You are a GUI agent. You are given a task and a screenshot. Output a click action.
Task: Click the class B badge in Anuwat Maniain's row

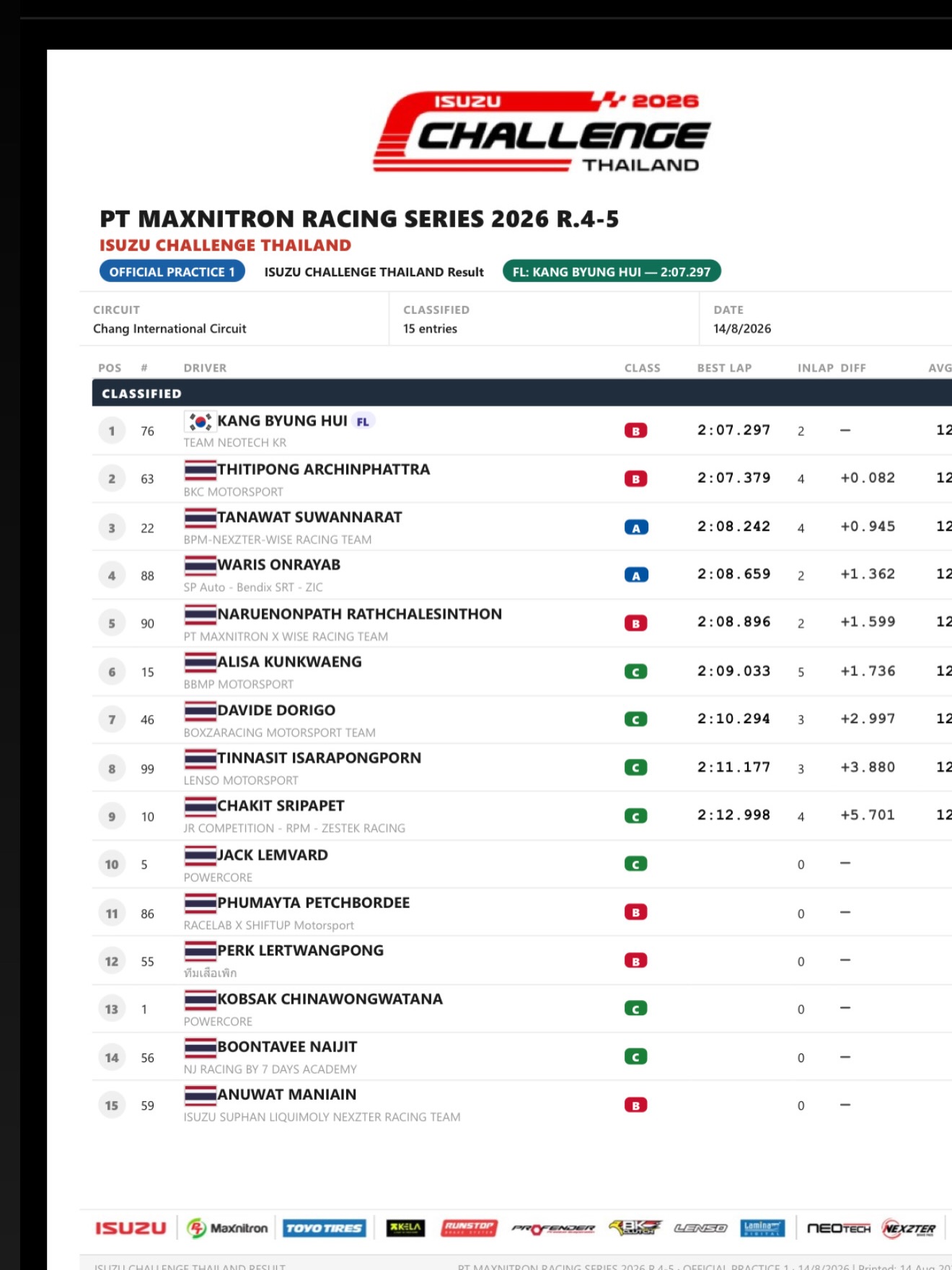(635, 1105)
